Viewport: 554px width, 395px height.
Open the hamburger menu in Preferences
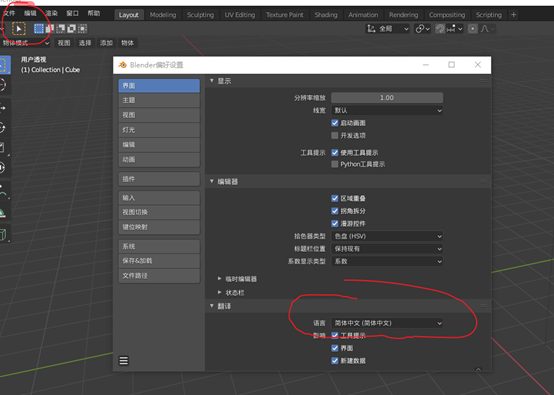click(x=124, y=361)
